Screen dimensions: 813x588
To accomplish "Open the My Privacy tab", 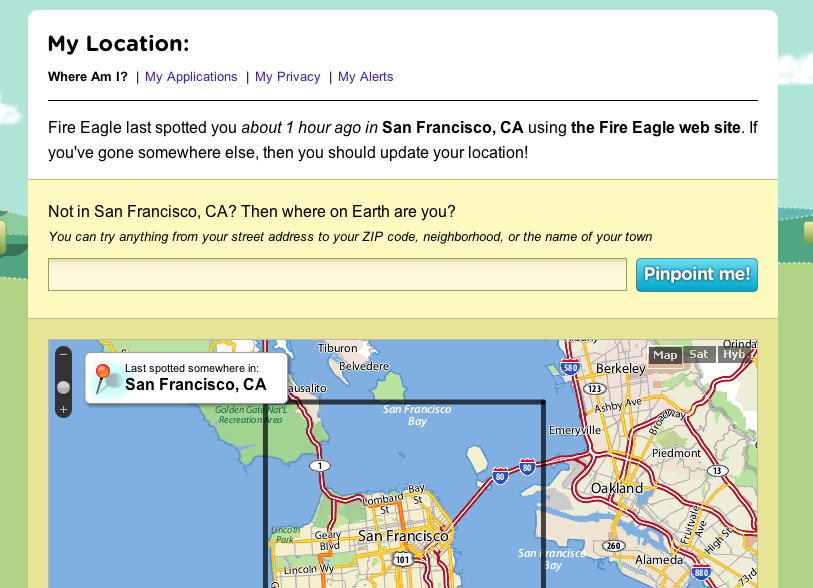I will 288,77.
